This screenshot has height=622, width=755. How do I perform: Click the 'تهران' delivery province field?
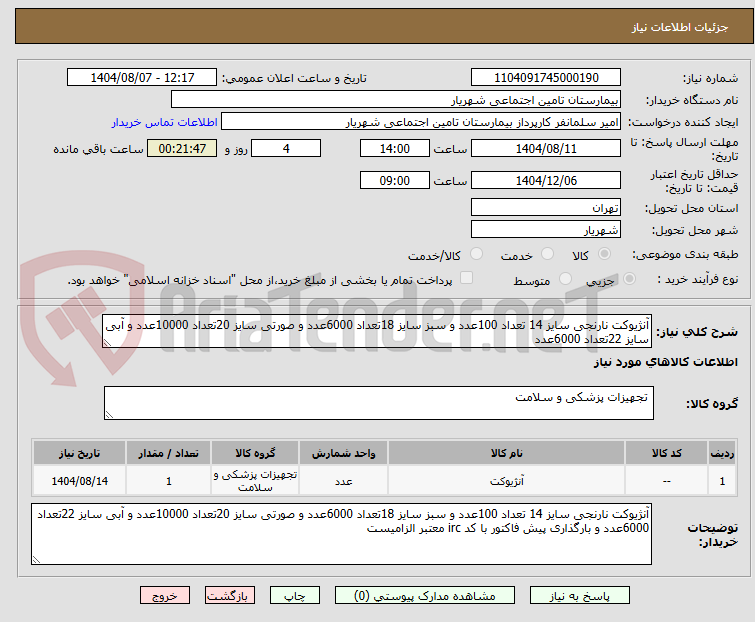pyautogui.click(x=546, y=208)
